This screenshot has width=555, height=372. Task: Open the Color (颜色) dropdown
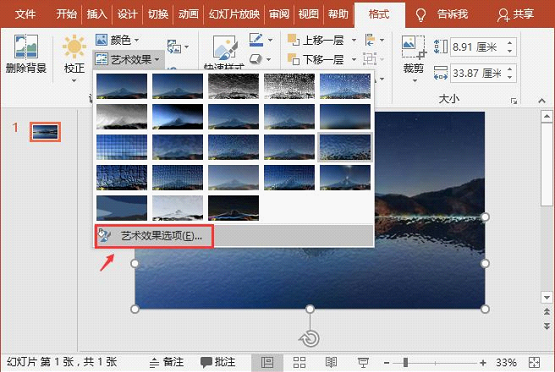click(x=117, y=40)
